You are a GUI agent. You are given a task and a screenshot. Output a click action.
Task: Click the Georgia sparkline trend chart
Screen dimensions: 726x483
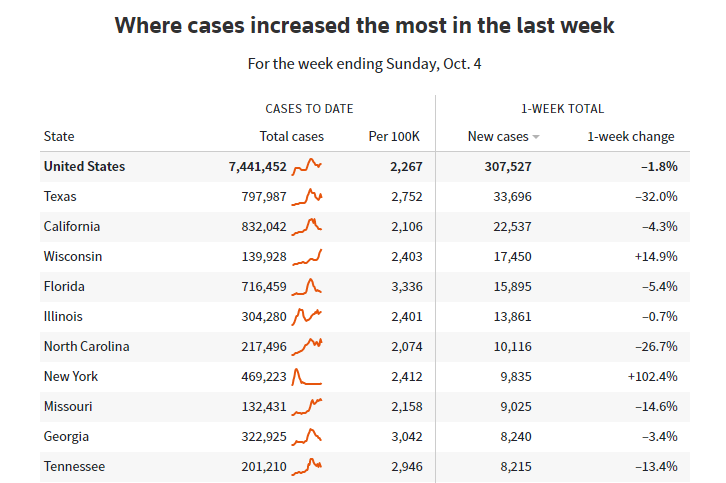tap(307, 436)
